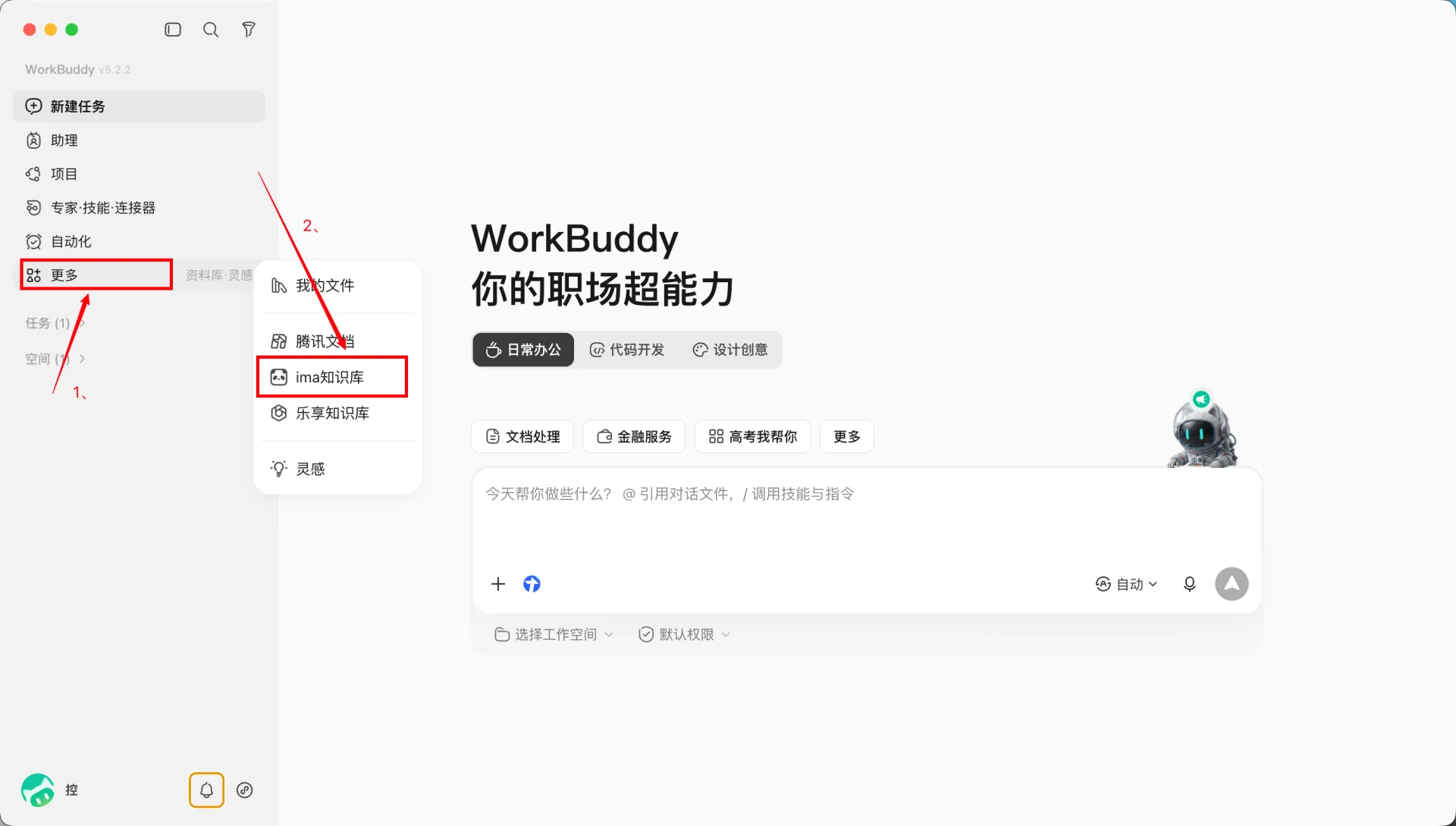Open the 自动化 automation section
This screenshot has height=826, width=1456.
coord(139,241)
